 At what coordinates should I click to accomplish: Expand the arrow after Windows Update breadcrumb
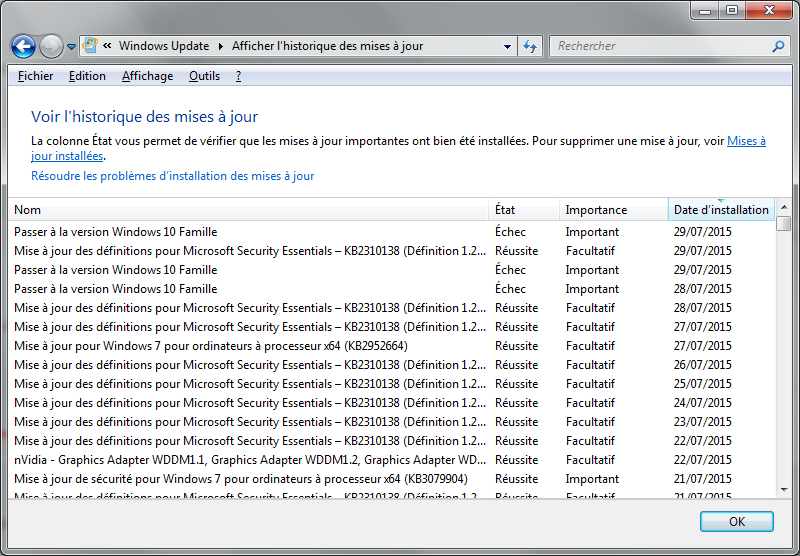pos(221,46)
